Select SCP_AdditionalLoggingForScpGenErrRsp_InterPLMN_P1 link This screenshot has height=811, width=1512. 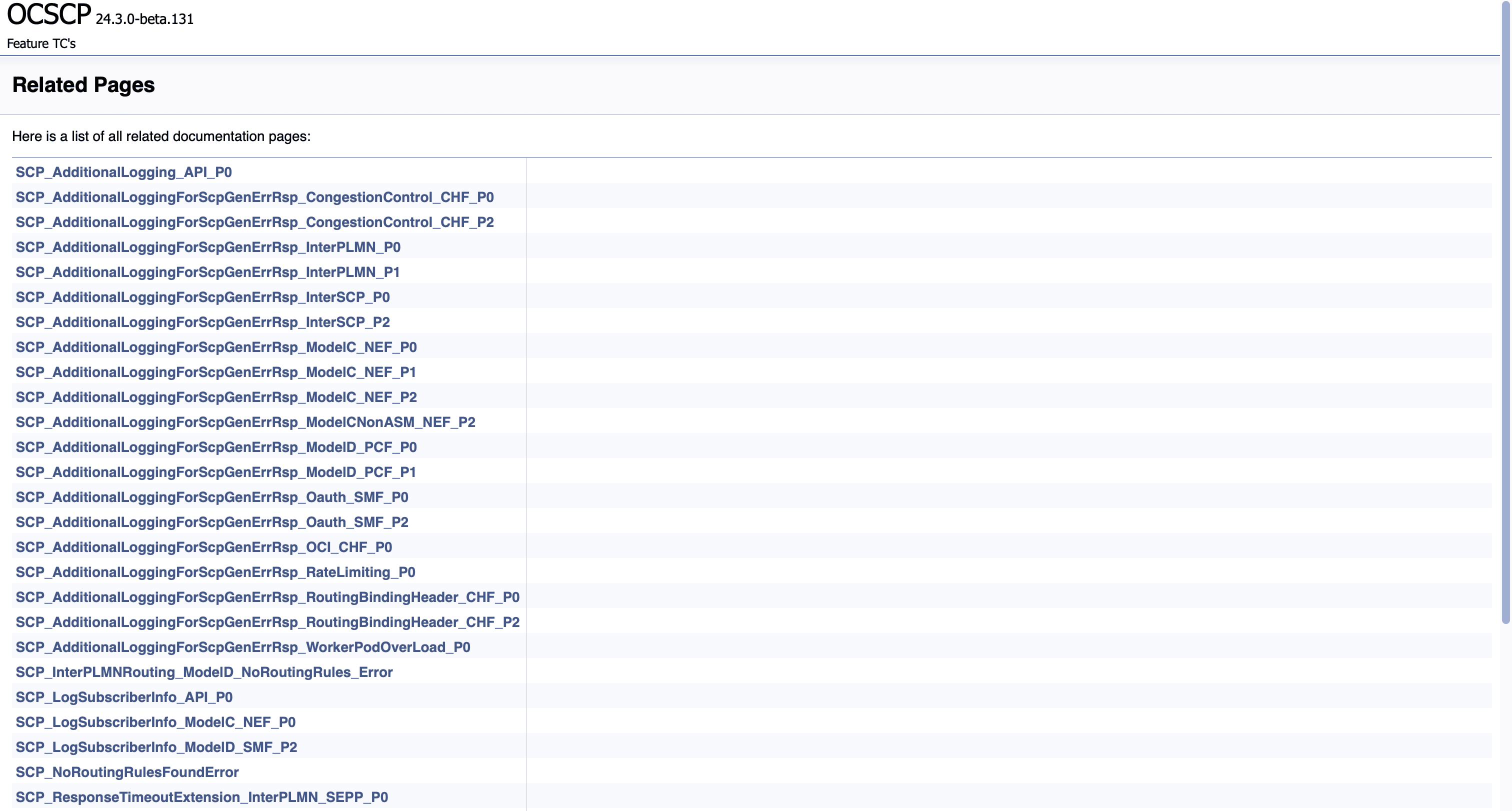click(x=207, y=272)
